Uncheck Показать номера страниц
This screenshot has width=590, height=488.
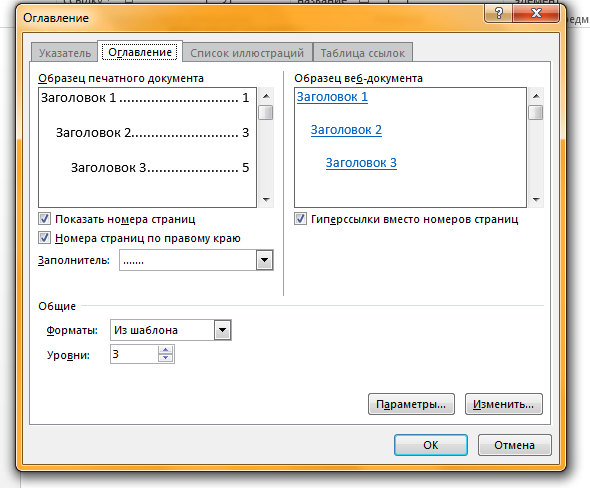click(44, 219)
